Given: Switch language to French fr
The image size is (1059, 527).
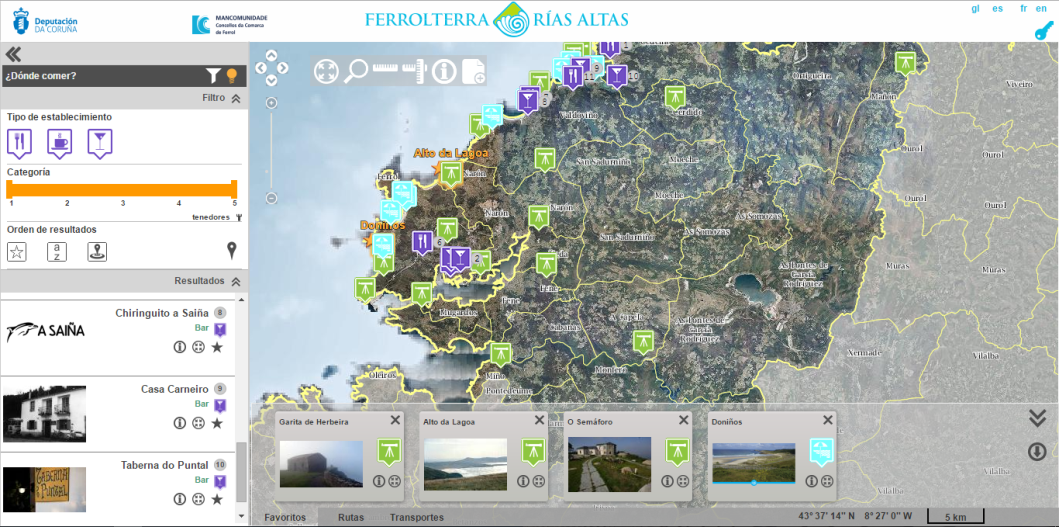Looking at the screenshot, I should pyautogui.click(x=1024, y=9).
